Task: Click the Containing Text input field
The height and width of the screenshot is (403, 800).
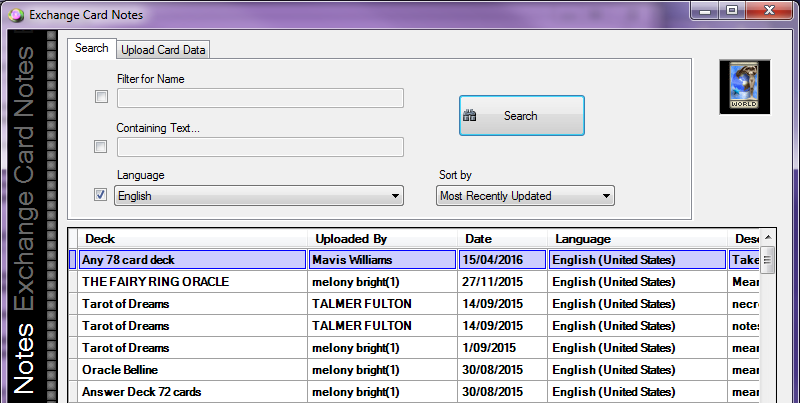Action: (x=260, y=147)
